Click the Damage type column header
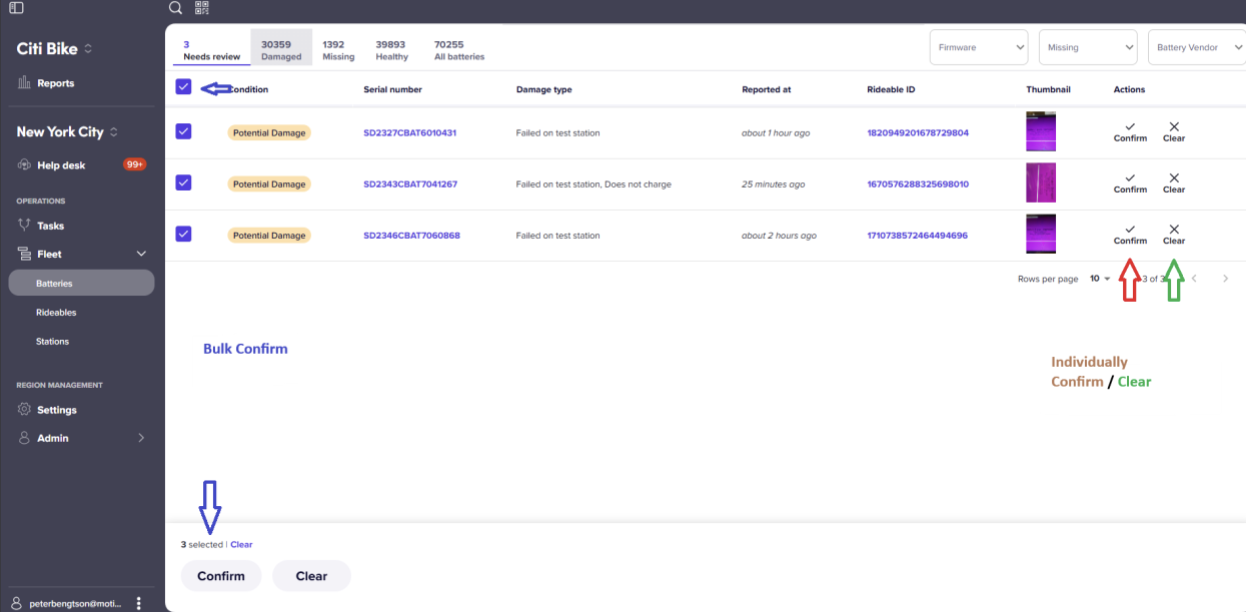 pos(544,90)
